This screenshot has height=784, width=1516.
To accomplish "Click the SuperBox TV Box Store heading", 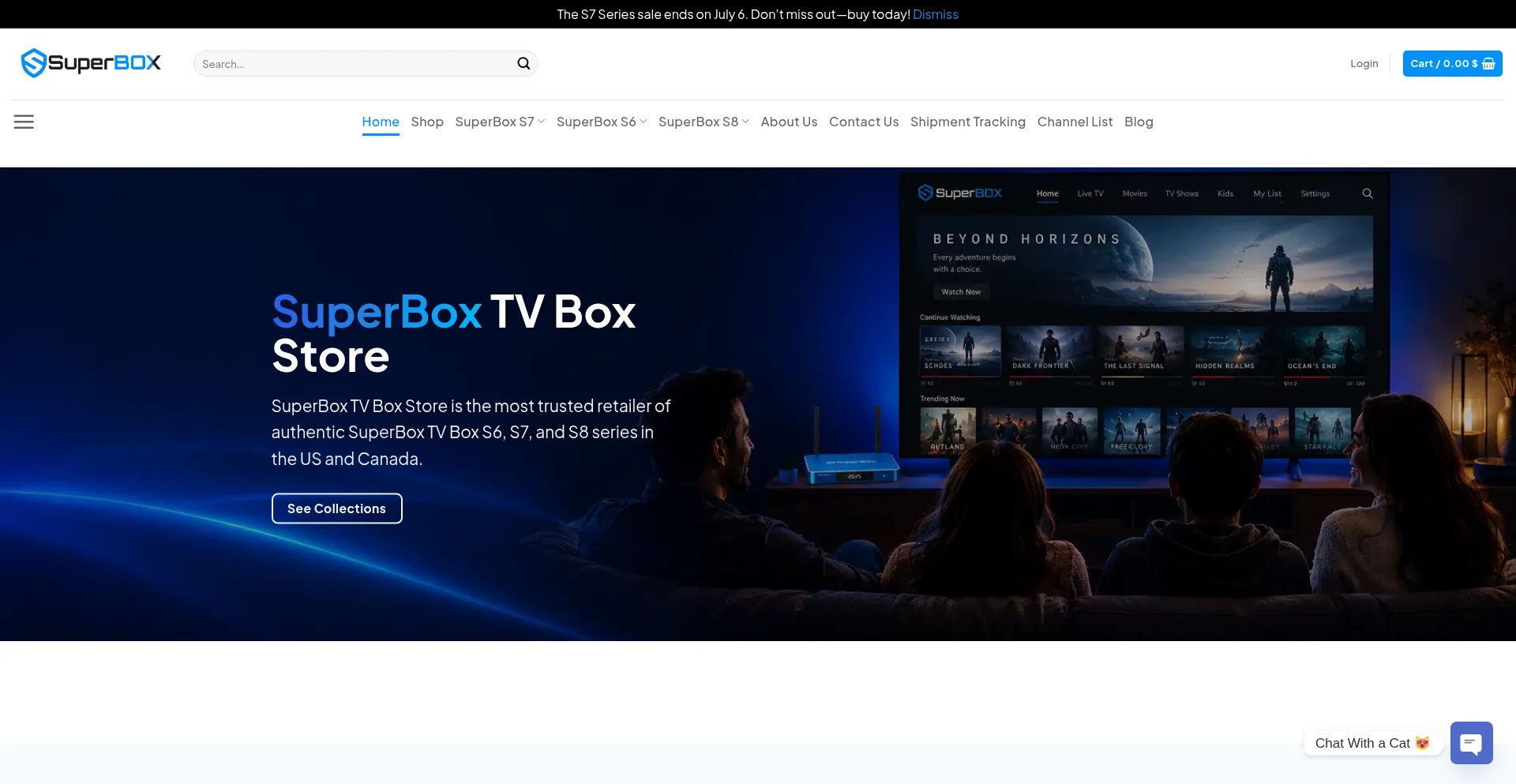I will tap(454, 334).
